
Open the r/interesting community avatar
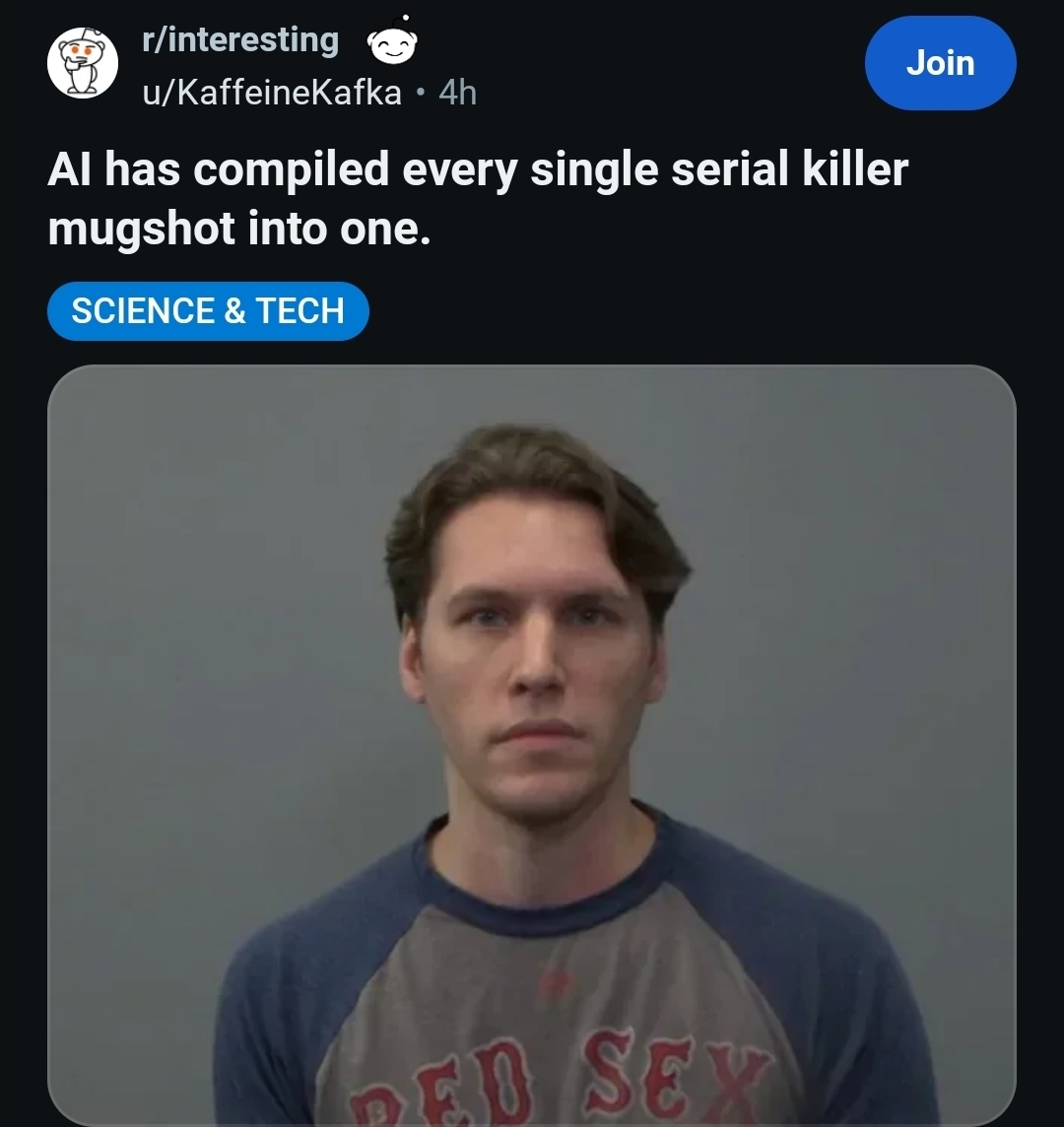coord(83,62)
